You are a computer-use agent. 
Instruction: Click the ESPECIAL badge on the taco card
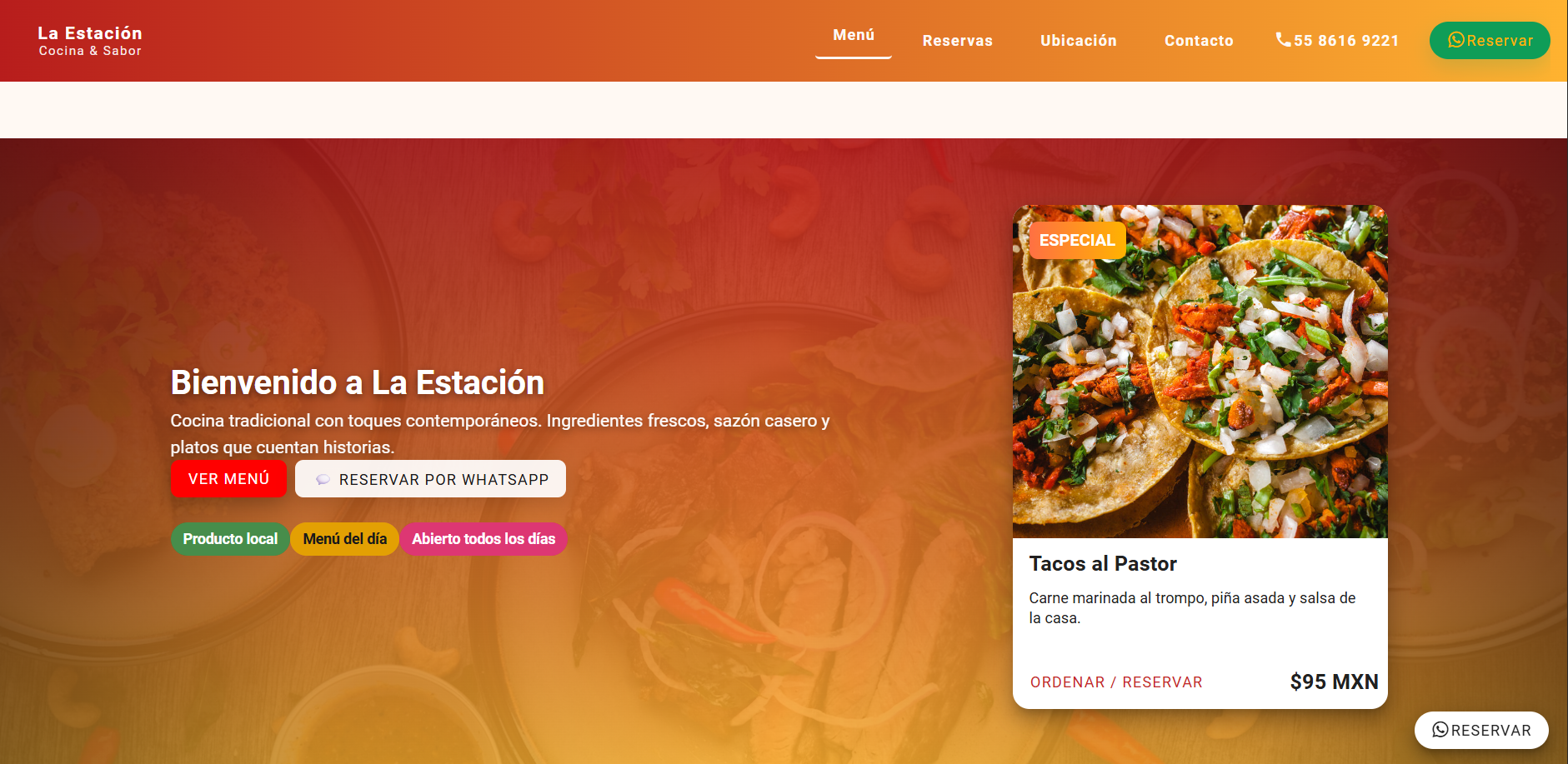pos(1077,241)
